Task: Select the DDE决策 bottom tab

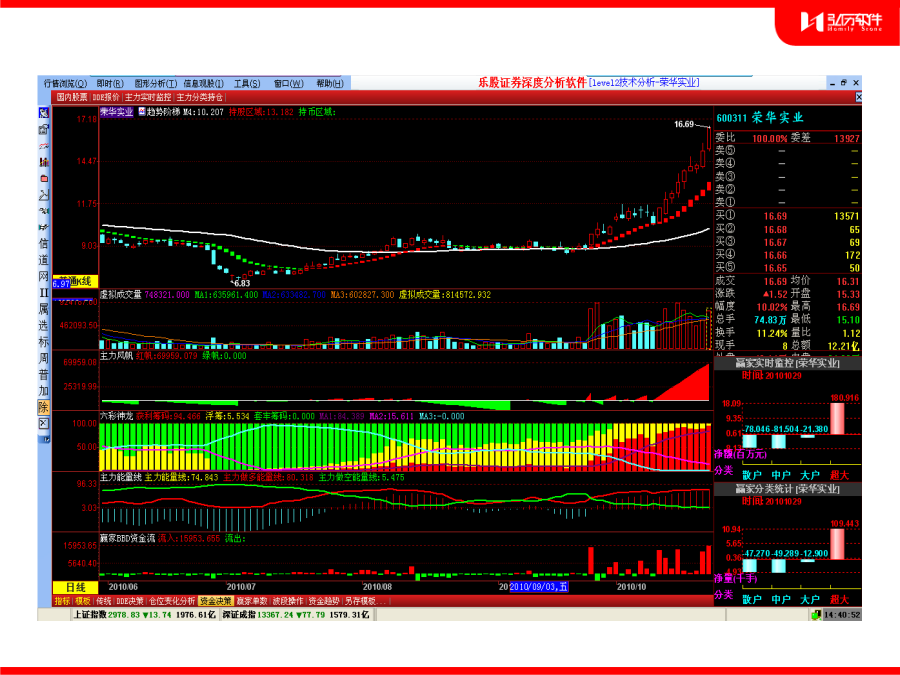Action: [x=130, y=601]
